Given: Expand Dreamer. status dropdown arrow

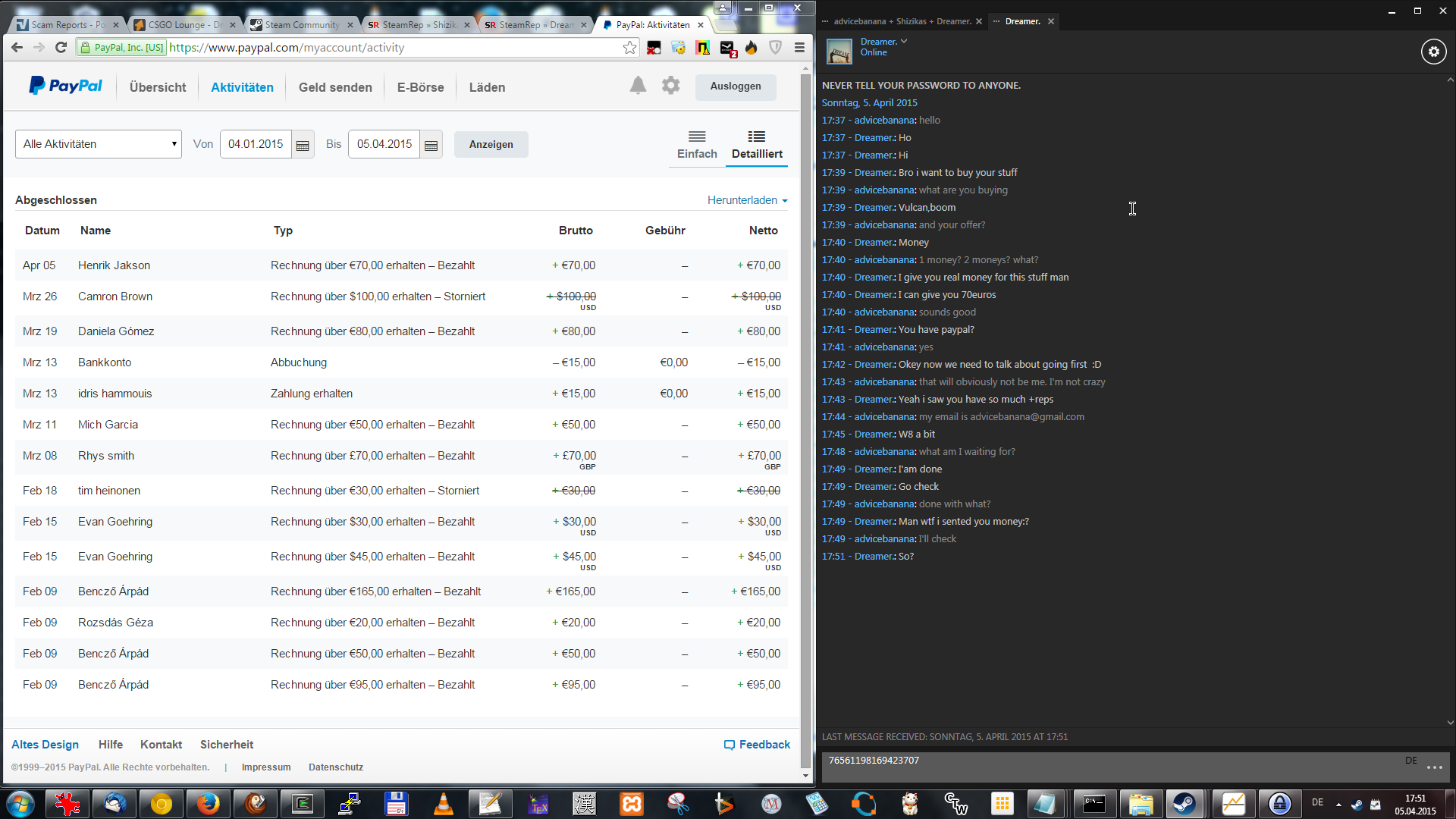Looking at the screenshot, I should point(904,42).
